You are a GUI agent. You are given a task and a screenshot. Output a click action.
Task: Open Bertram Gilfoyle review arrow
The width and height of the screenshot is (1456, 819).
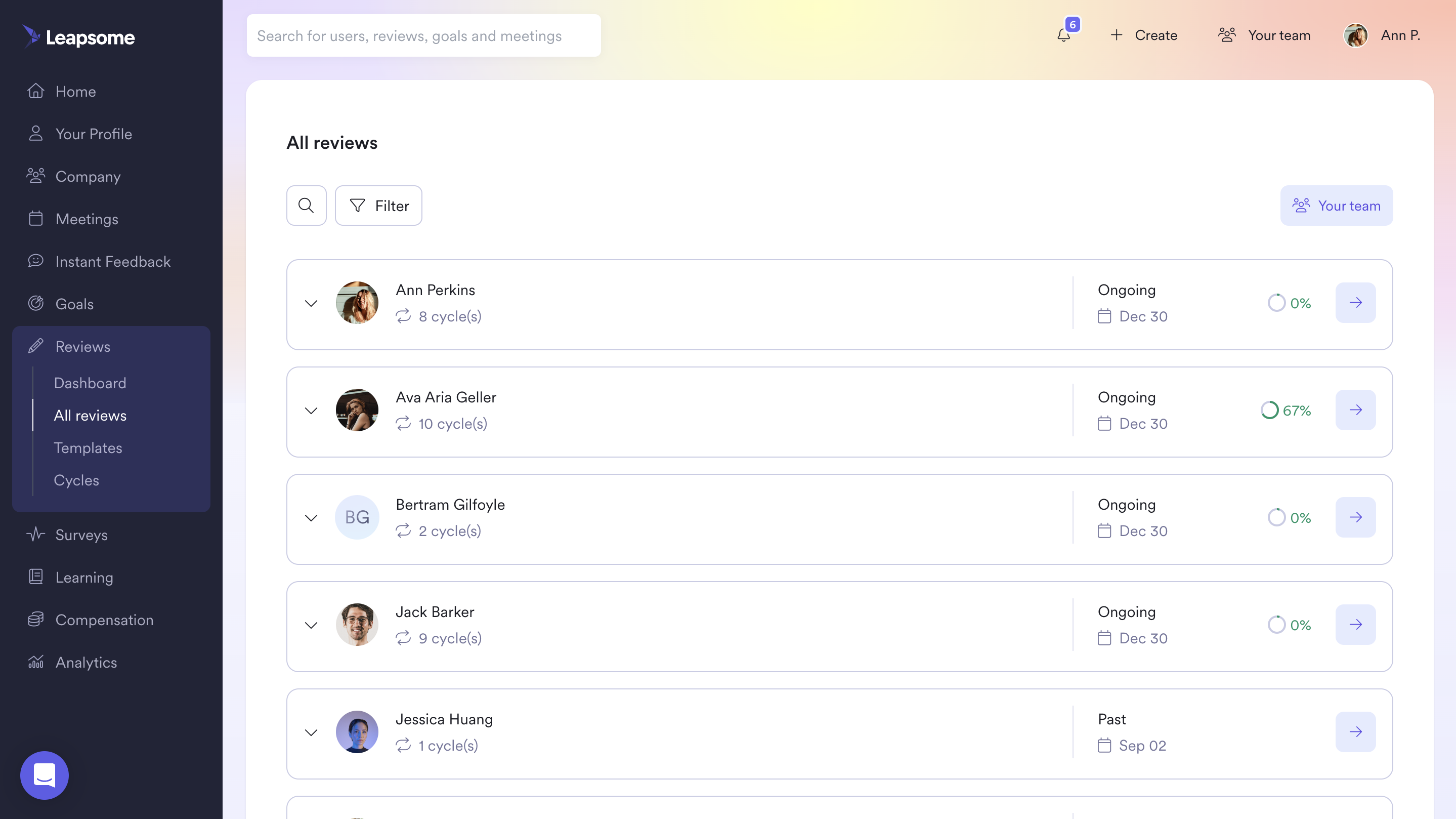point(1355,517)
